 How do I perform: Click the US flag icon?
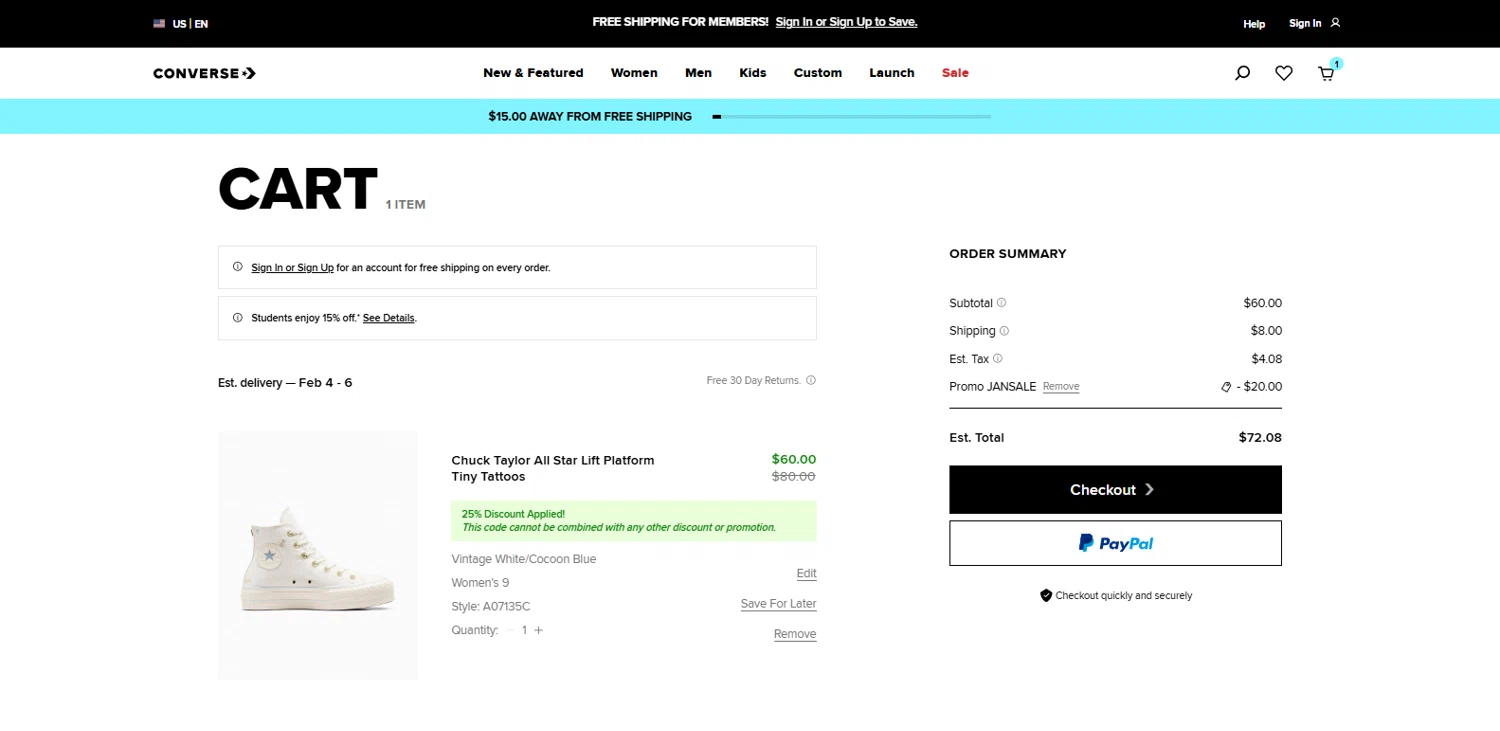pyautogui.click(x=159, y=23)
